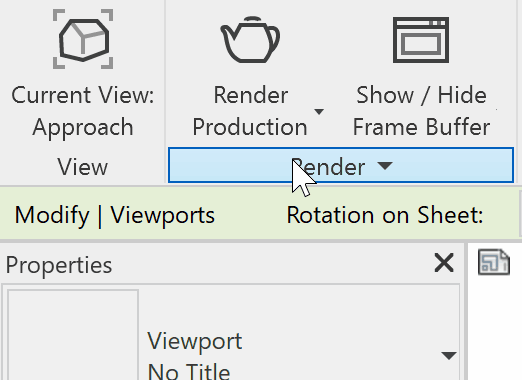Click the View panel label
Screen dimensions: 522x380
[83, 167]
